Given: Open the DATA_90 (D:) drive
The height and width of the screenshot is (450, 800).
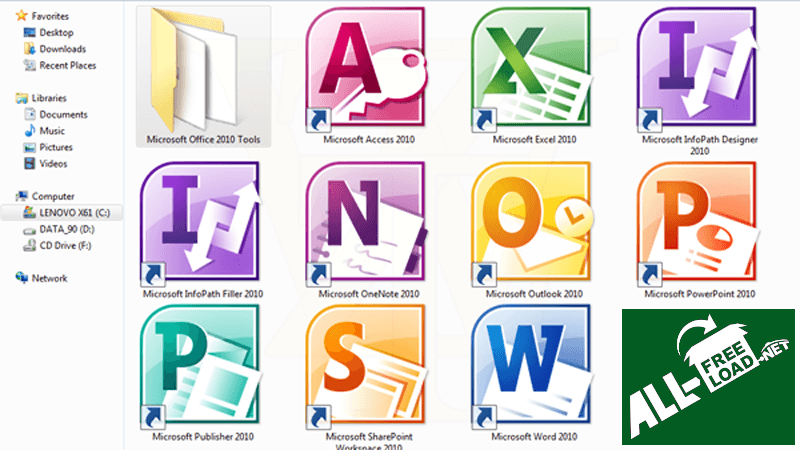Looking at the screenshot, I should (65, 229).
